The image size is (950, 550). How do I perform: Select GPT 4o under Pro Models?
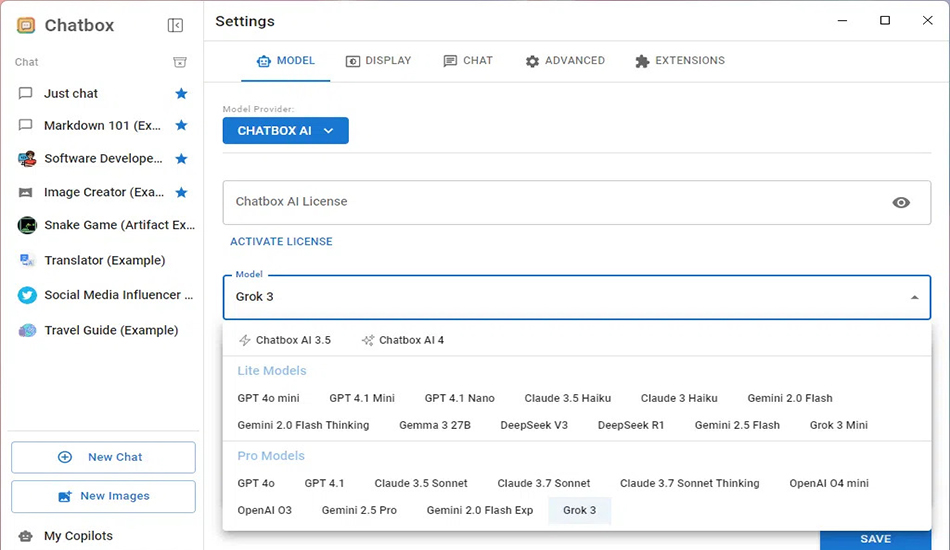coord(256,483)
